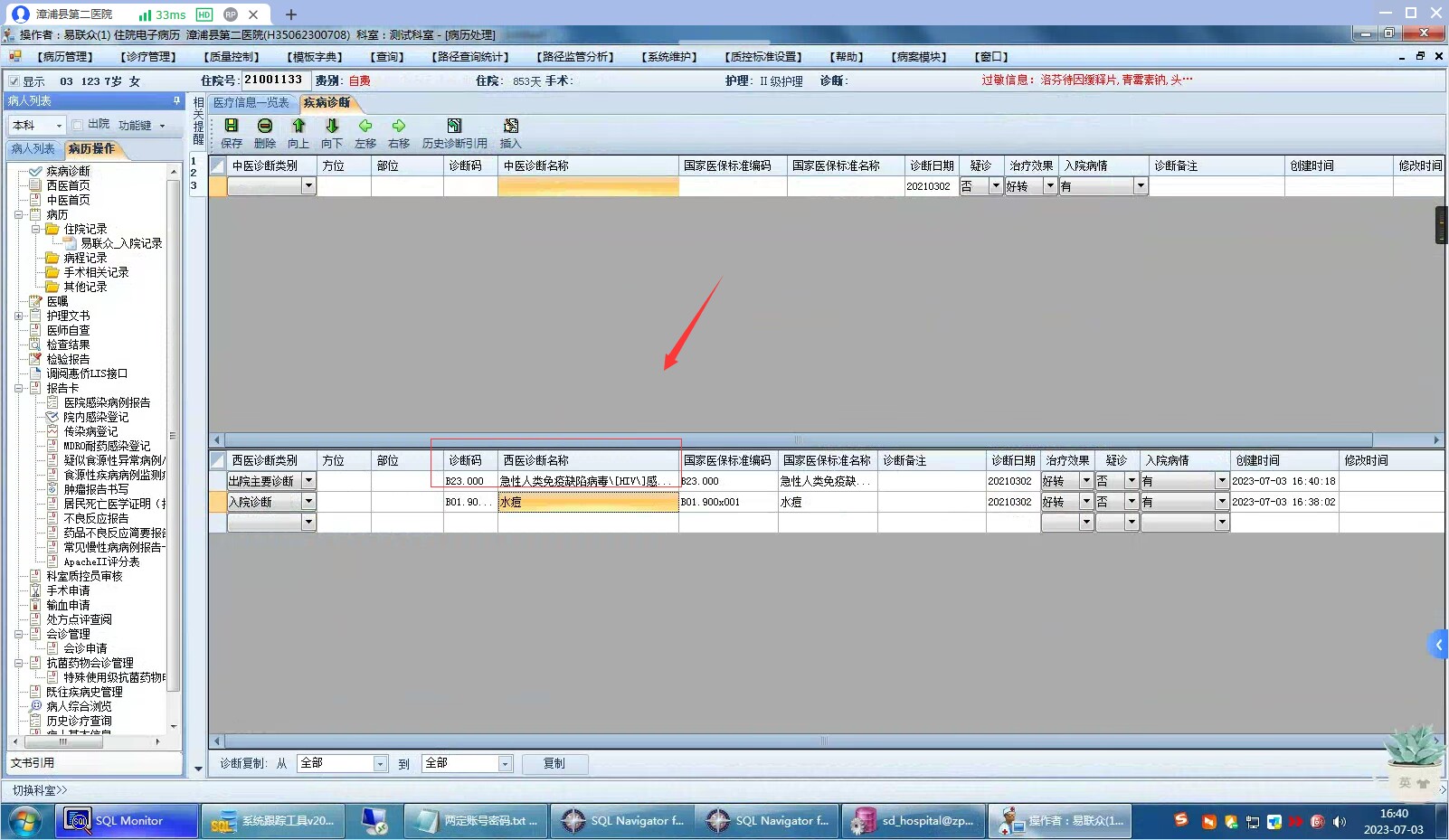Image resolution: width=1449 pixels, height=840 pixels.
Task: Toggle the 出院 checkbox
Action: [78, 125]
